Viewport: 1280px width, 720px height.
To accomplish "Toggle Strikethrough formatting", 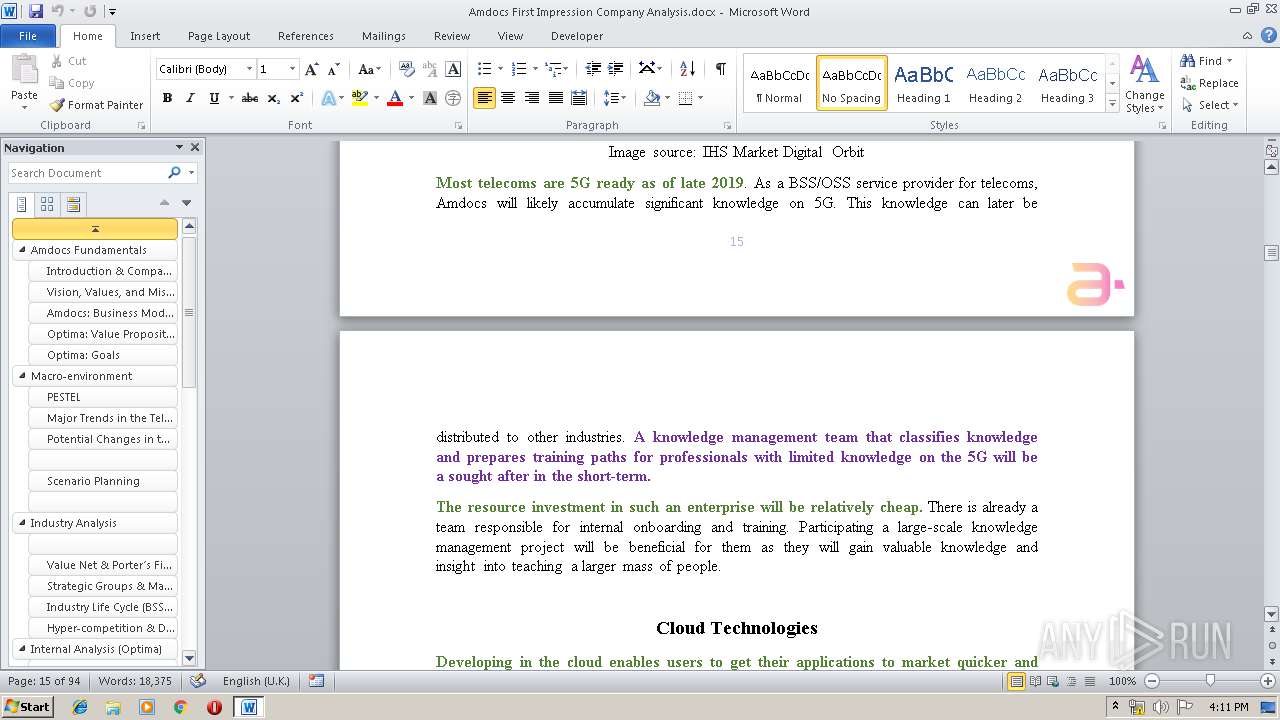I will [250, 98].
